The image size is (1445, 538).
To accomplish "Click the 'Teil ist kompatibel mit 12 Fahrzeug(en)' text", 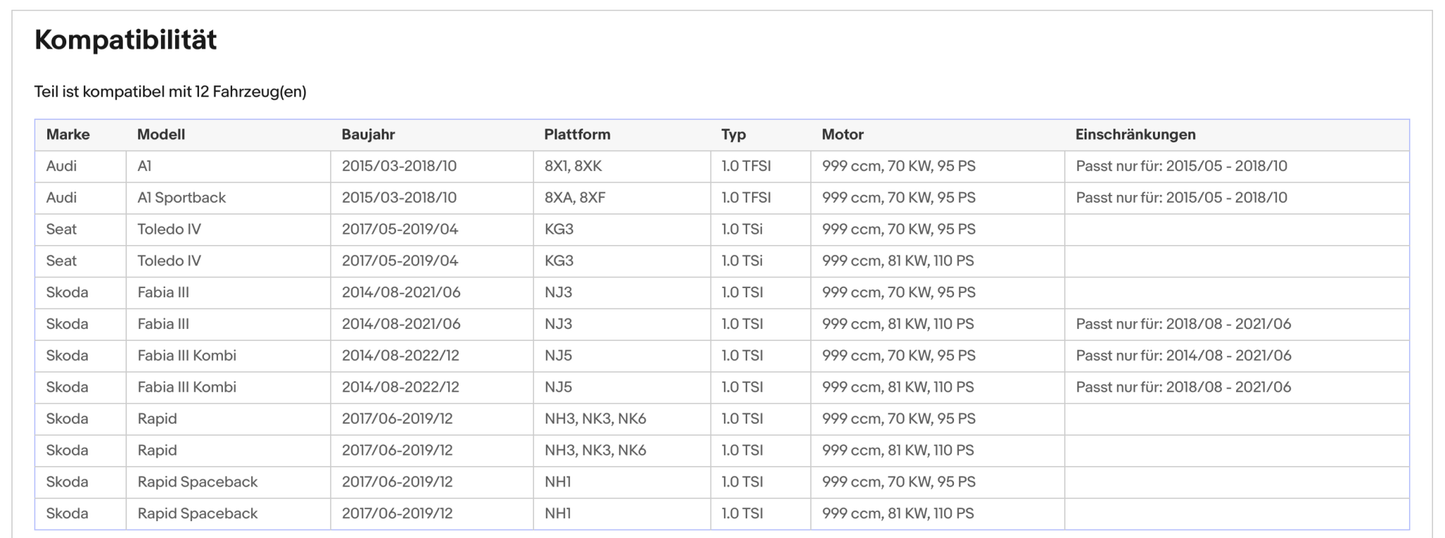I will 170,92.
